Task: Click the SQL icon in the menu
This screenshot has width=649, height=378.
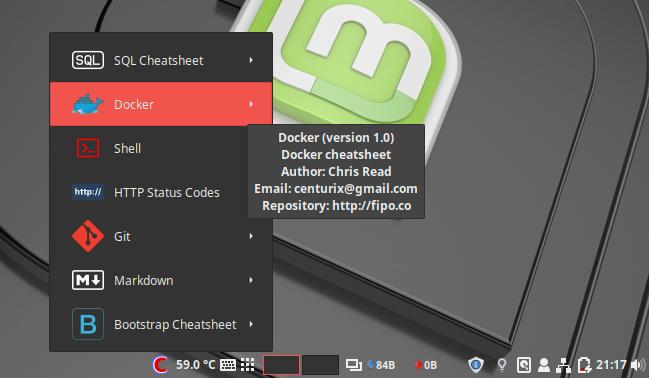Action: pyautogui.click(x=88, y=60)
